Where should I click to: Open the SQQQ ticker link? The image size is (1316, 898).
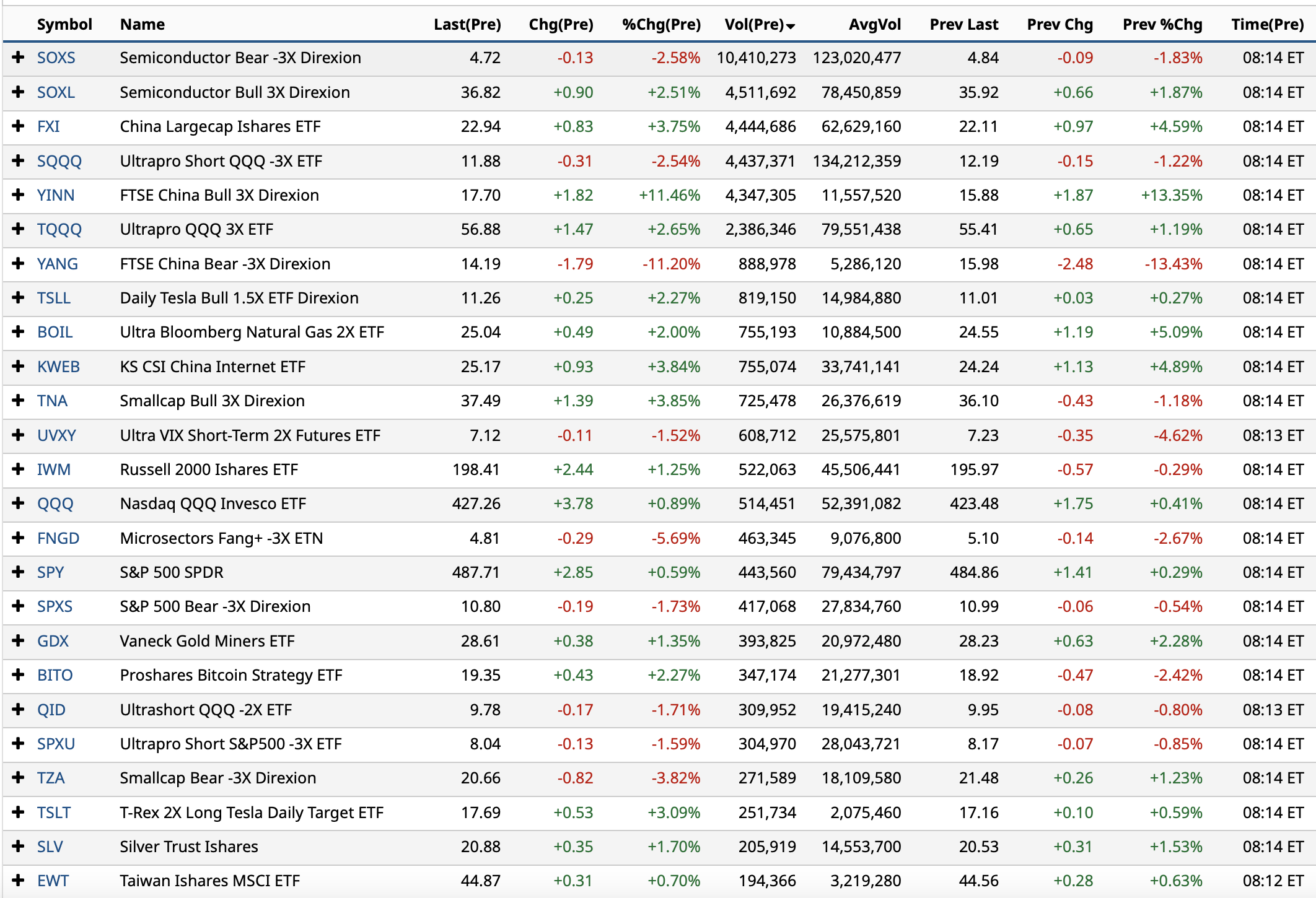coord(59,161)
